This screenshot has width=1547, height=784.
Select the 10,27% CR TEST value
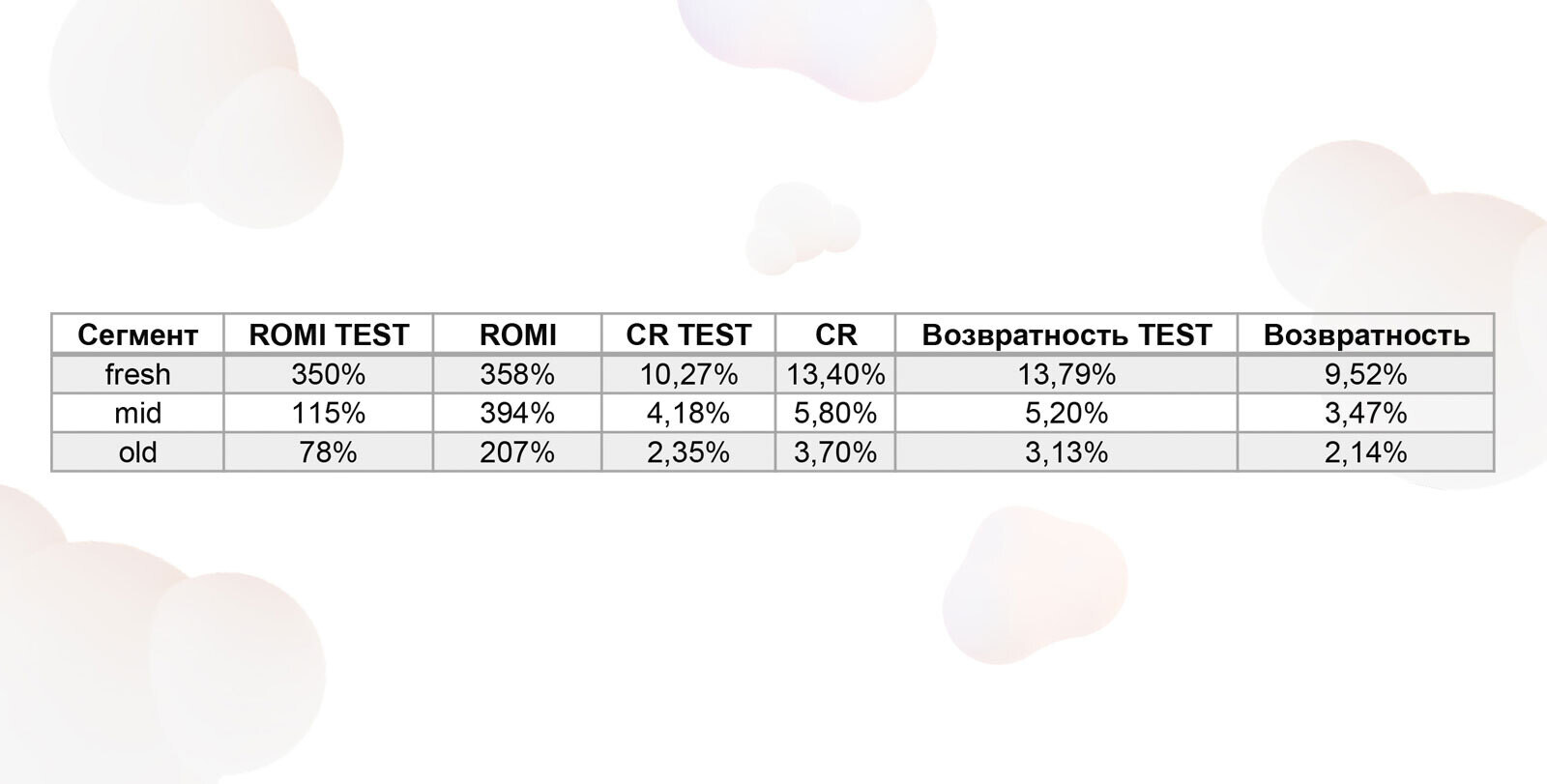tap(688, 374)
